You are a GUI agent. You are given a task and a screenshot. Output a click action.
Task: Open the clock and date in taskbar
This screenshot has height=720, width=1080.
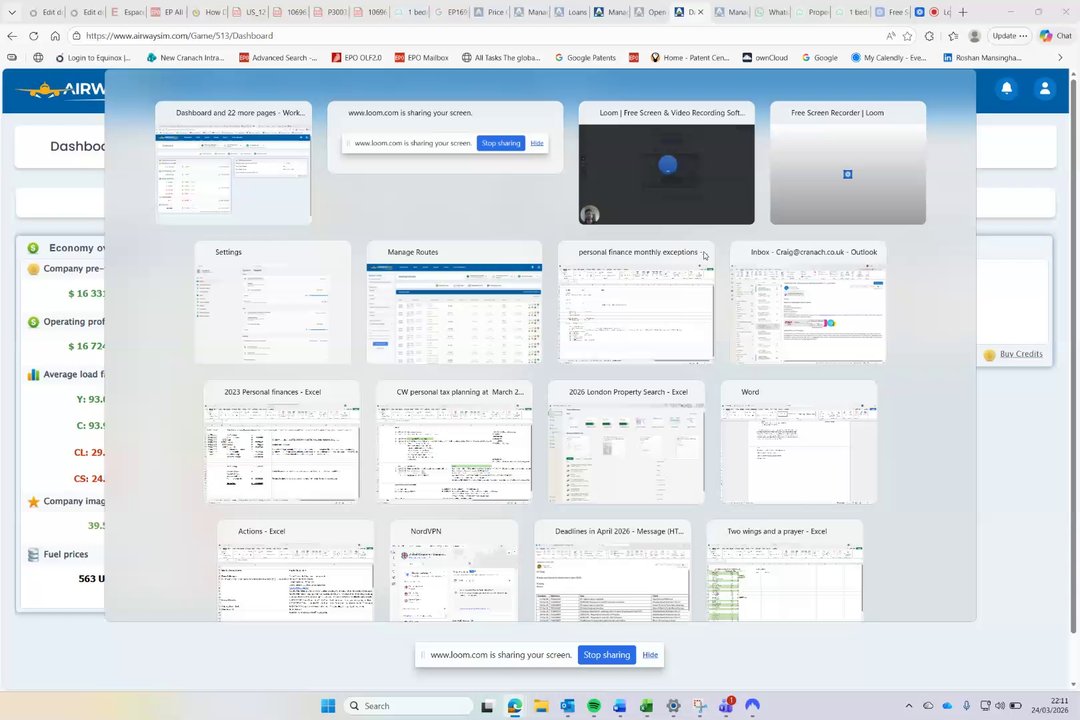pos(1049,705)
